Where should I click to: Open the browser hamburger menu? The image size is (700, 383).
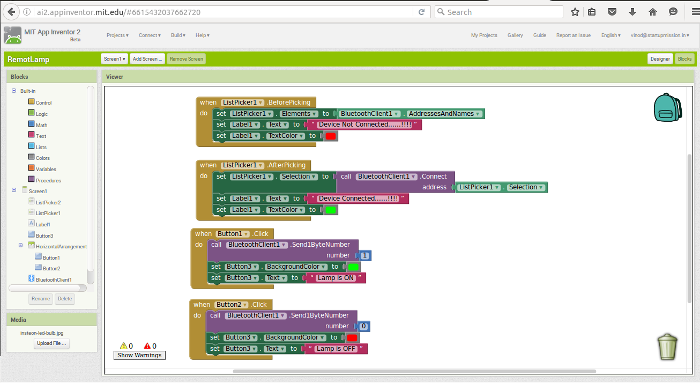click(695, 12)
